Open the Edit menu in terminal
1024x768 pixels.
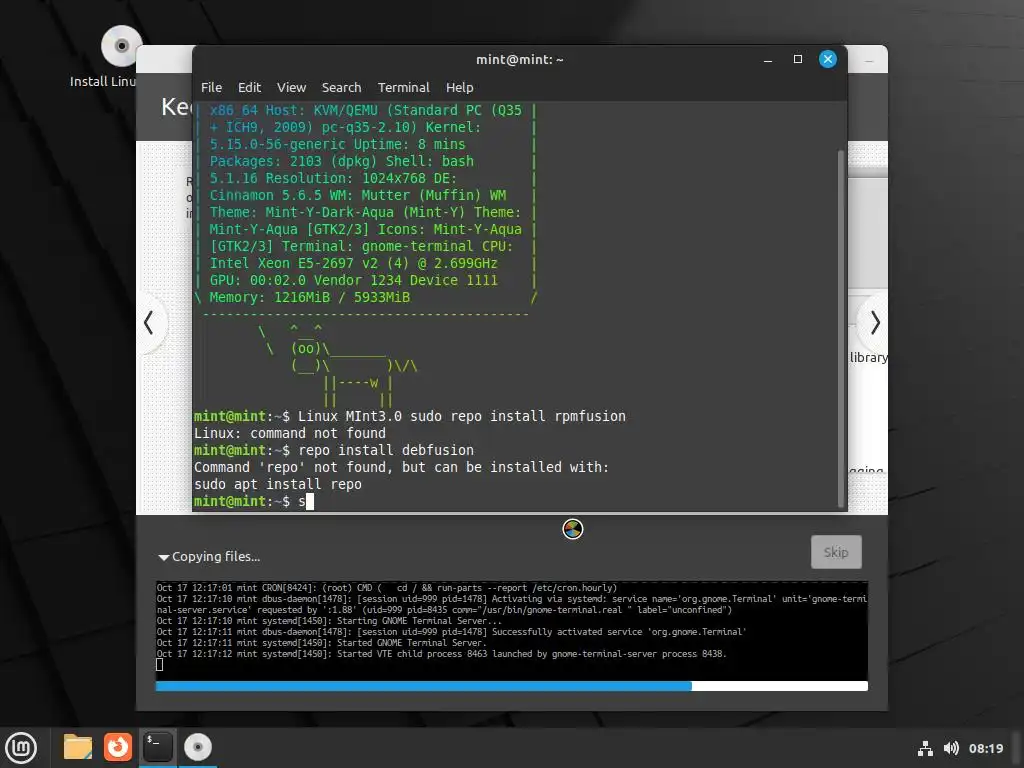[249, 88]
